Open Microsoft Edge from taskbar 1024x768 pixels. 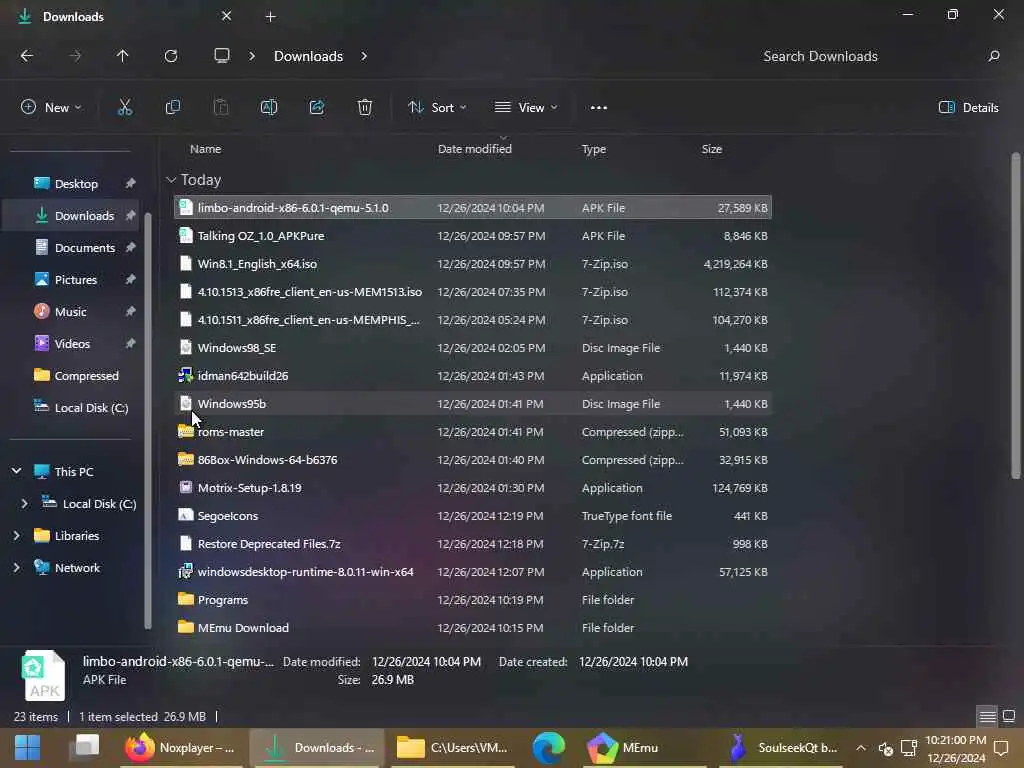click(549, 748)
